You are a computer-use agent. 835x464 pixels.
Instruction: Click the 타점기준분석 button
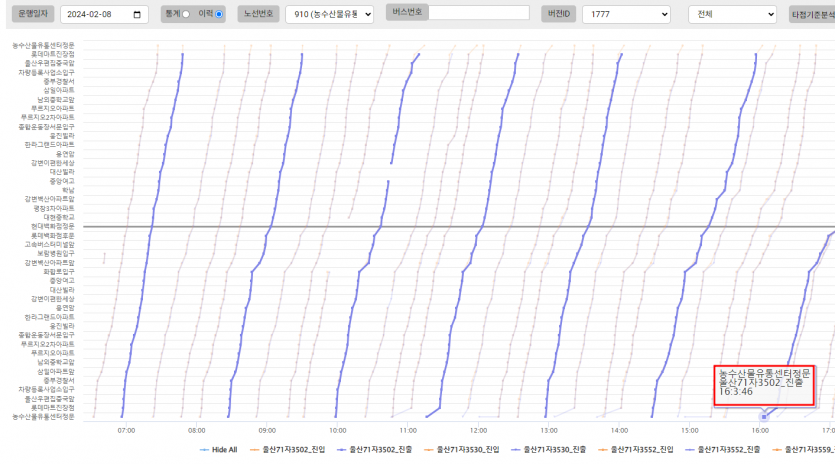click(812, 15)
